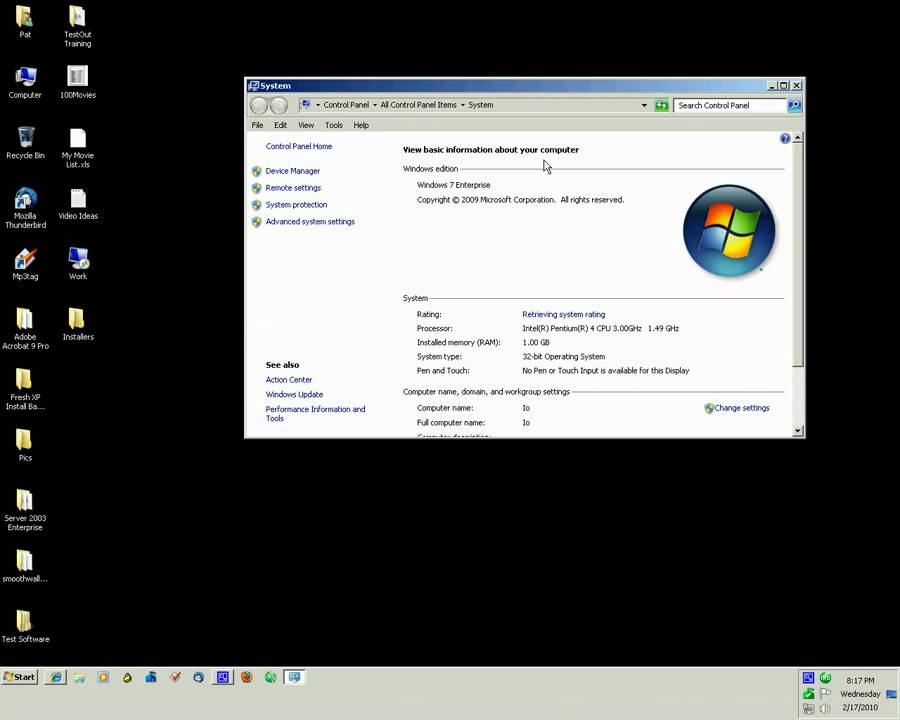Screen dimensions: 900x720
Task: Select the Work shortcut on desktop
Action: [78, 264]
